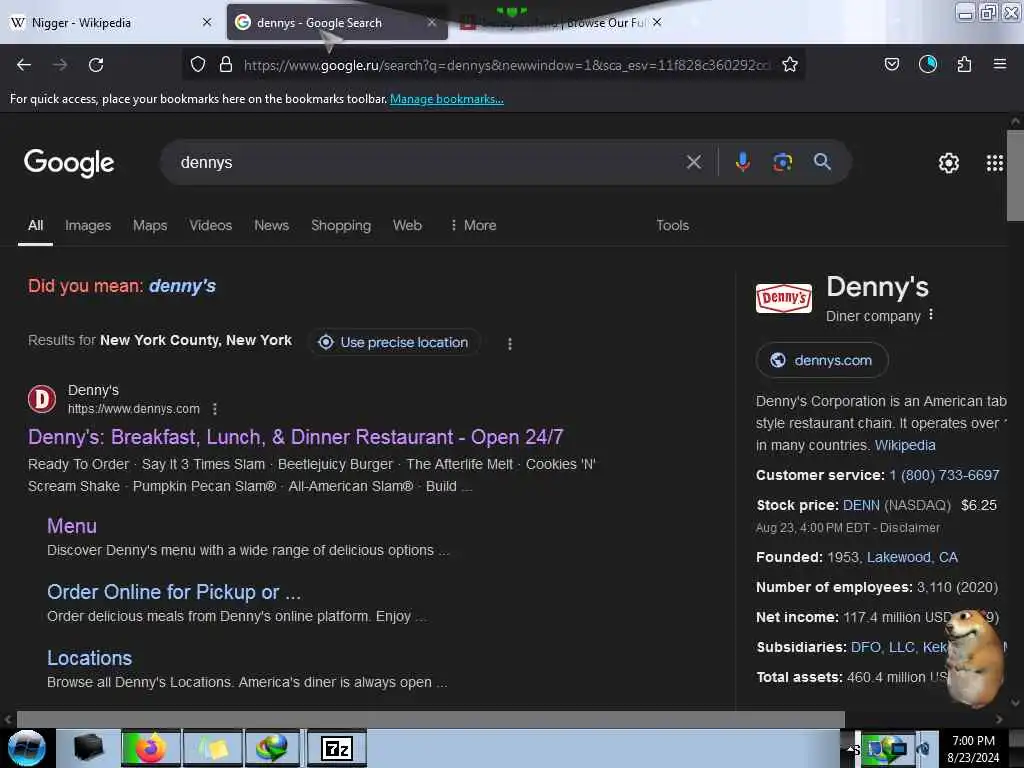Expand the More search filters dropdown
Screen dimensions: 1024x768
[x=473, y=225]
